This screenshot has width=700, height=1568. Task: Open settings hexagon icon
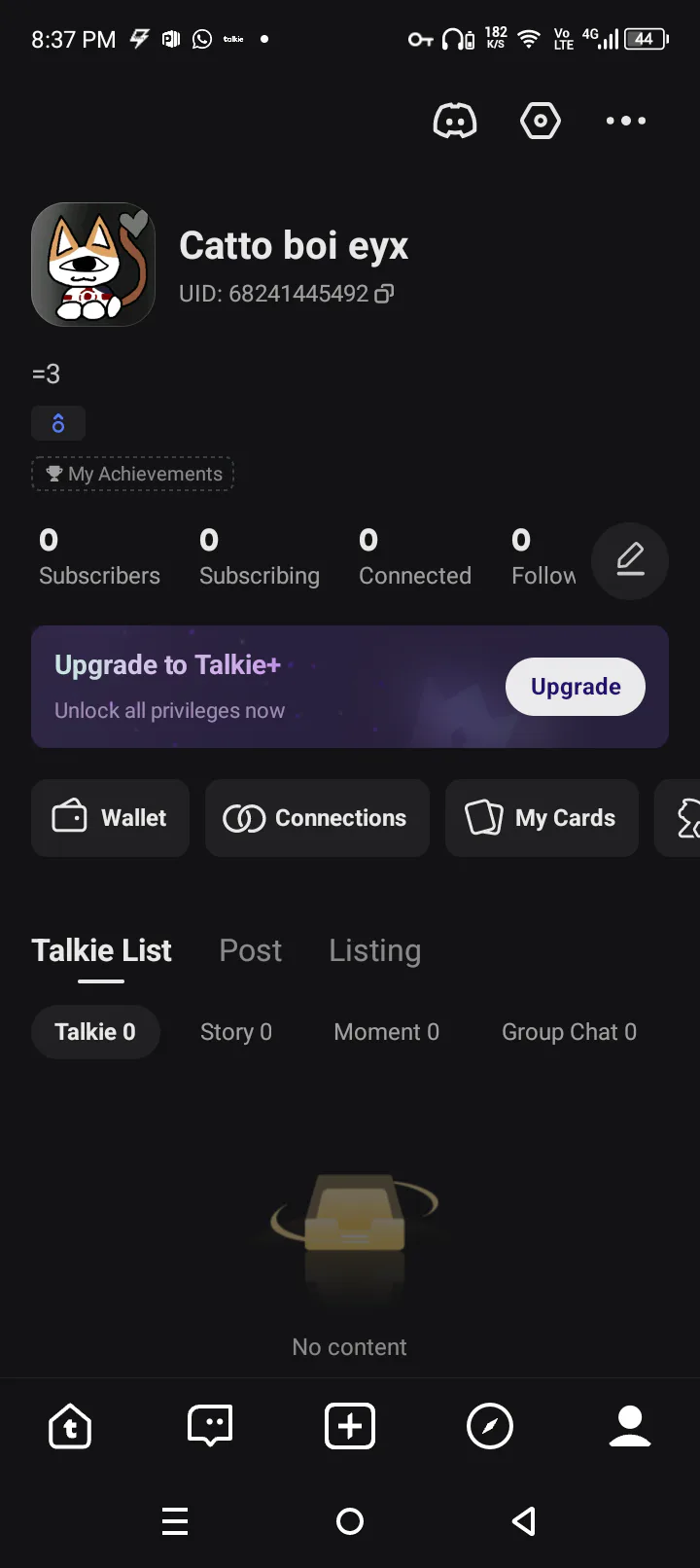click(x=541, y=121)
